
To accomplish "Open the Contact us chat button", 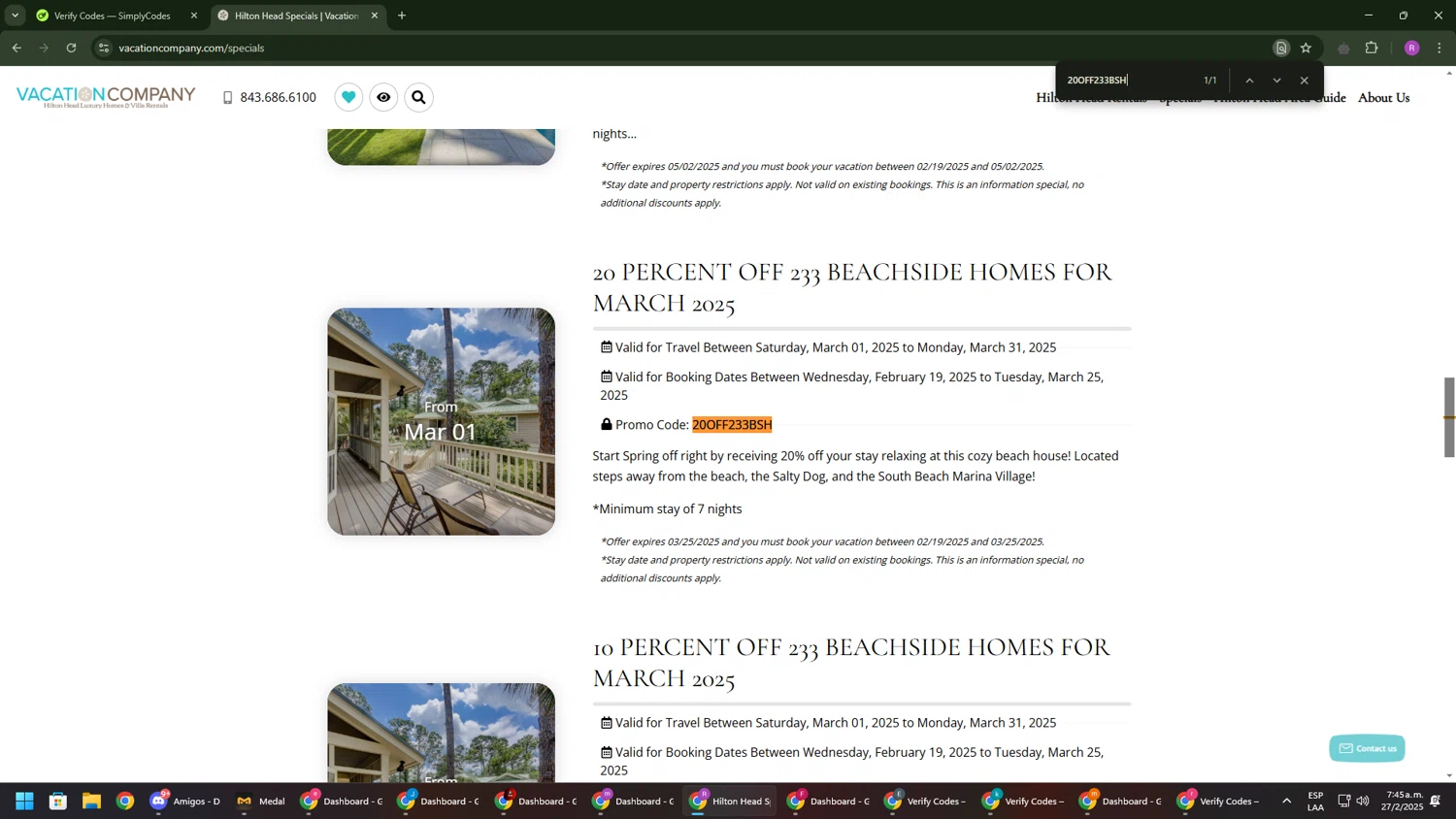I will [1367, 748].
